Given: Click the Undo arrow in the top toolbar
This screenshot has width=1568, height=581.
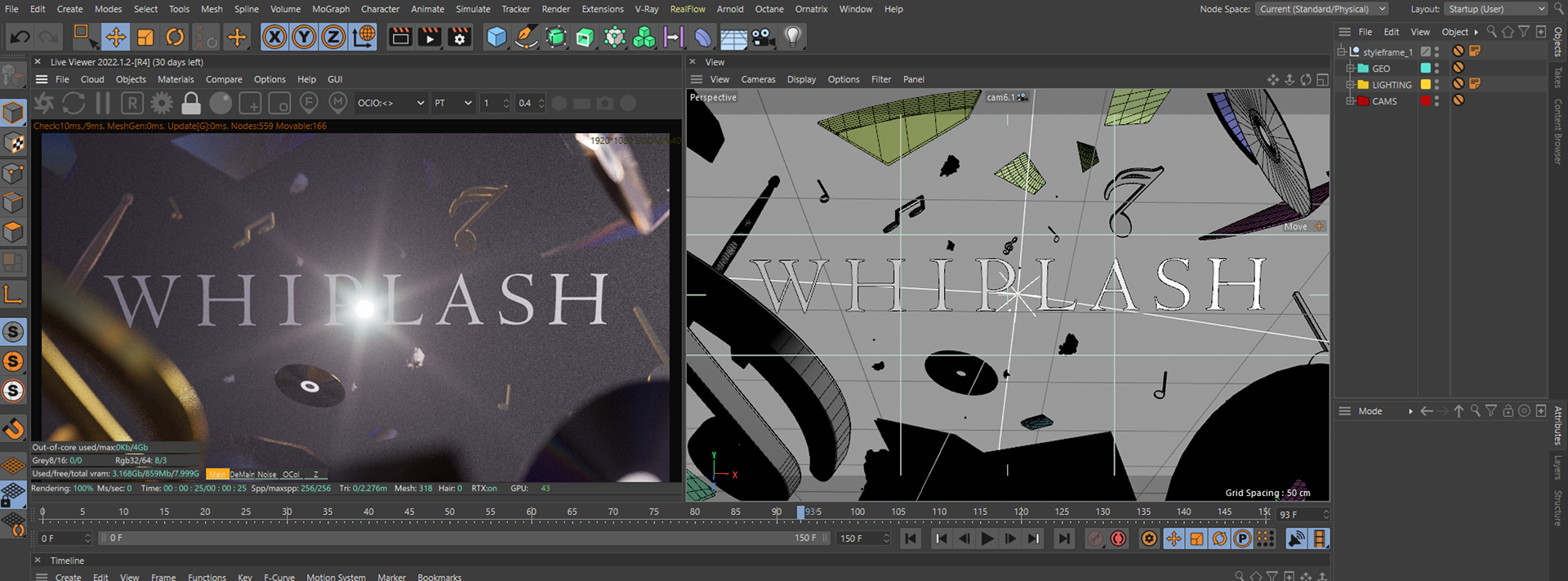Looking at the screenshot, I should point(20,37).
